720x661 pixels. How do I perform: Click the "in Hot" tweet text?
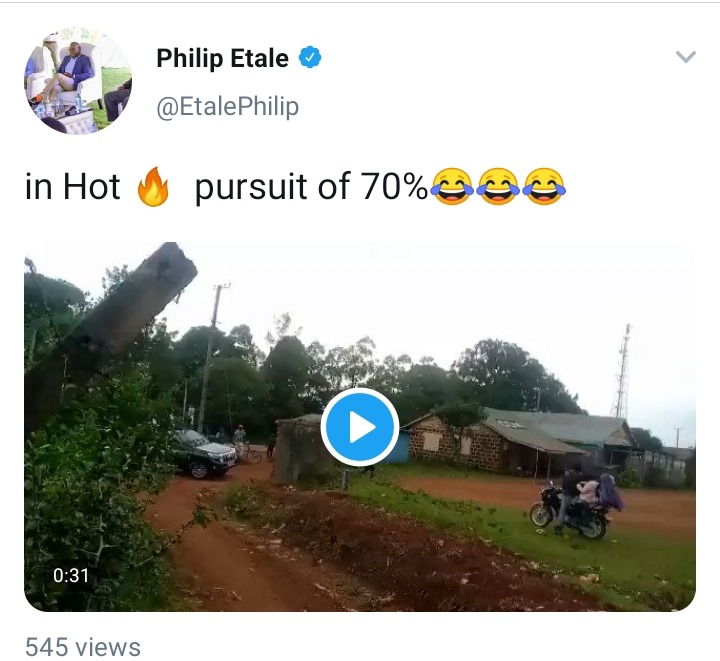pyautogui.click(x=73, y=186)
